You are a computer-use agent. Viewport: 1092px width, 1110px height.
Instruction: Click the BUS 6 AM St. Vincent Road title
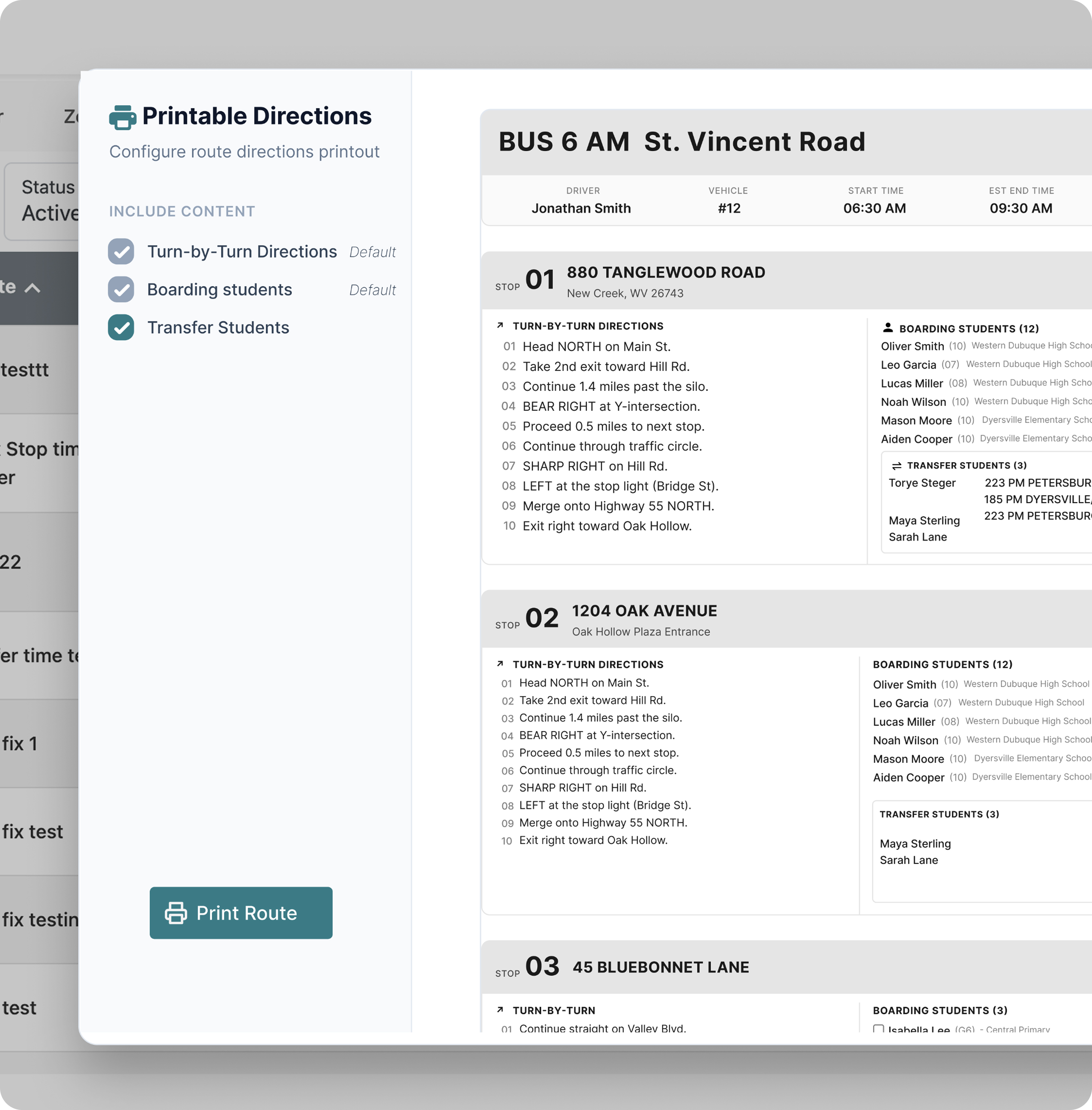coord(682,142)
